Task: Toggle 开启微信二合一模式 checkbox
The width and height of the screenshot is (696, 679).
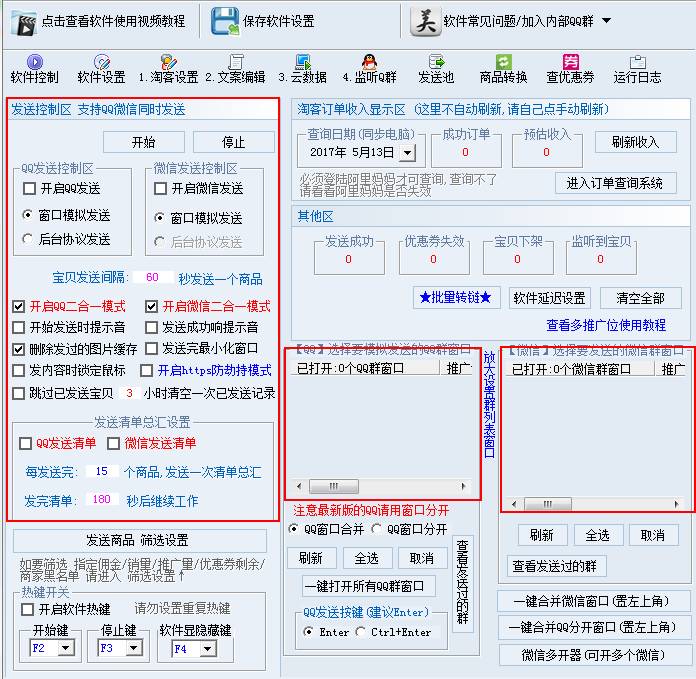Action: [151, 306]
